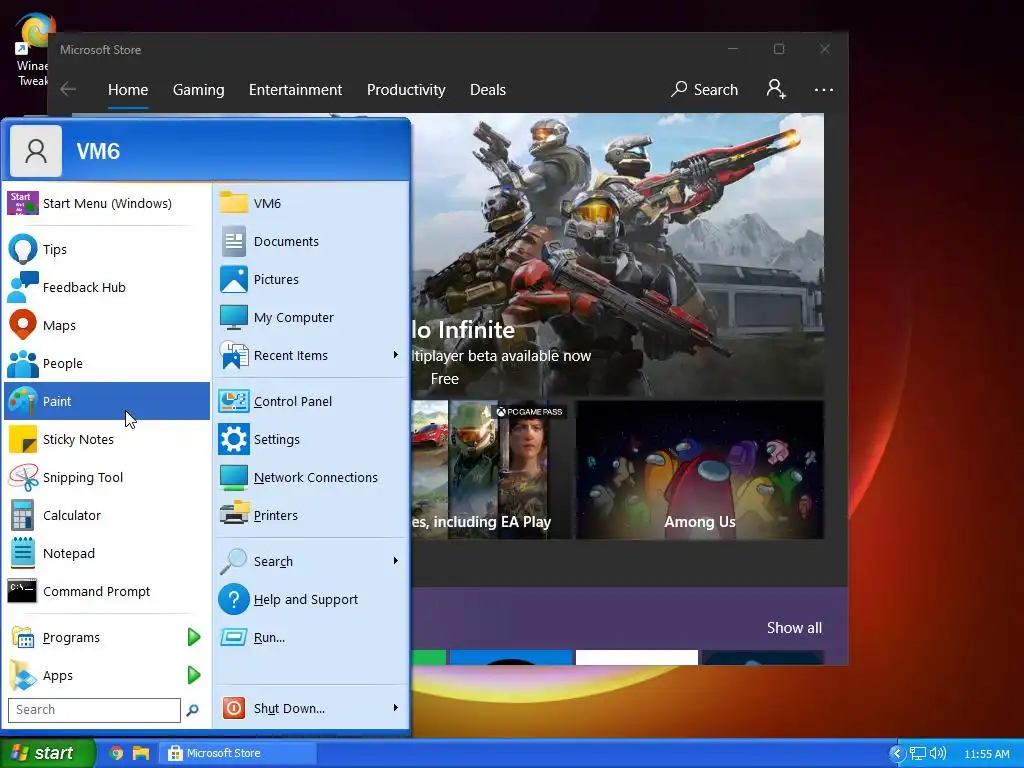Image resolution: width=1024 pixels, height=768 pixels.
Task: Open Sticky Notes
Action: (106, 440)
